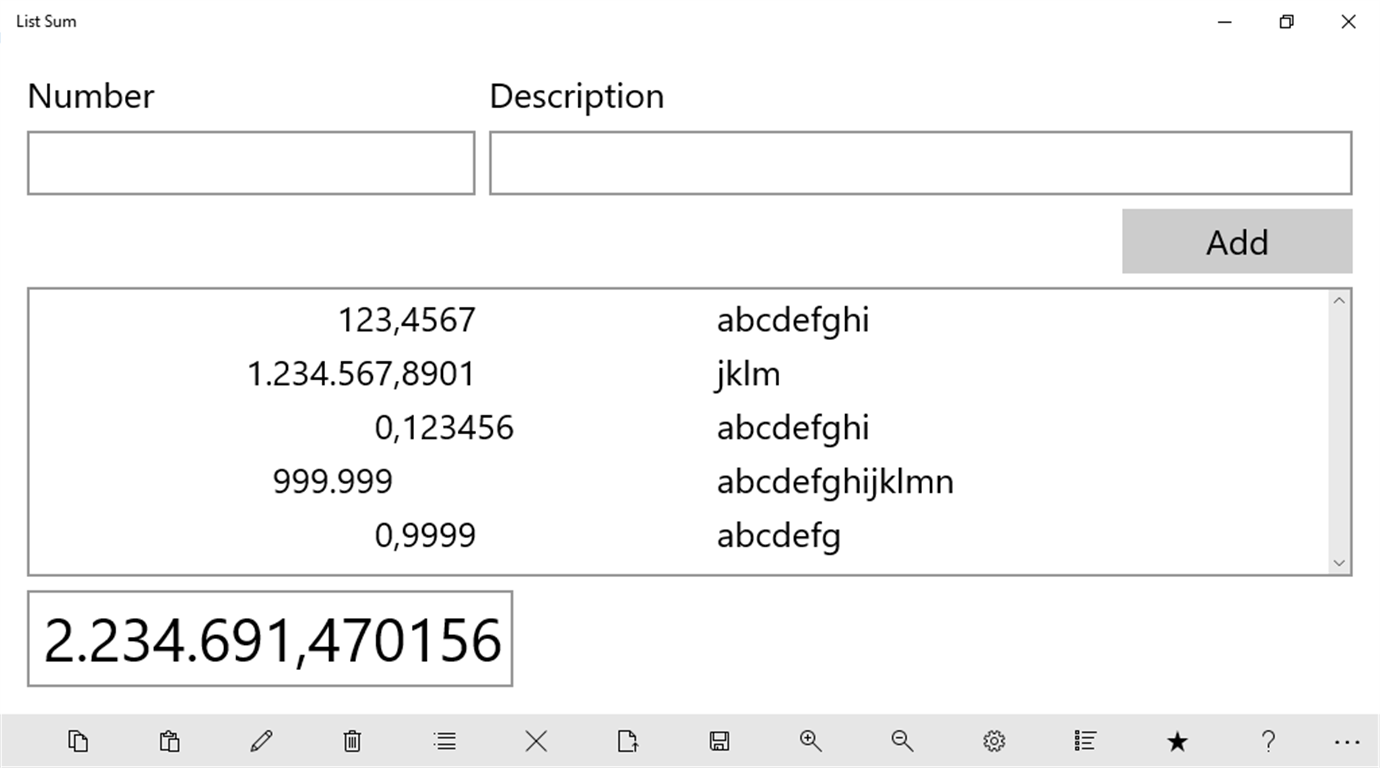Click the list scrollbar up arrow
Image resolution: width=1380 pixels, height=768 pixels.
1340,300
